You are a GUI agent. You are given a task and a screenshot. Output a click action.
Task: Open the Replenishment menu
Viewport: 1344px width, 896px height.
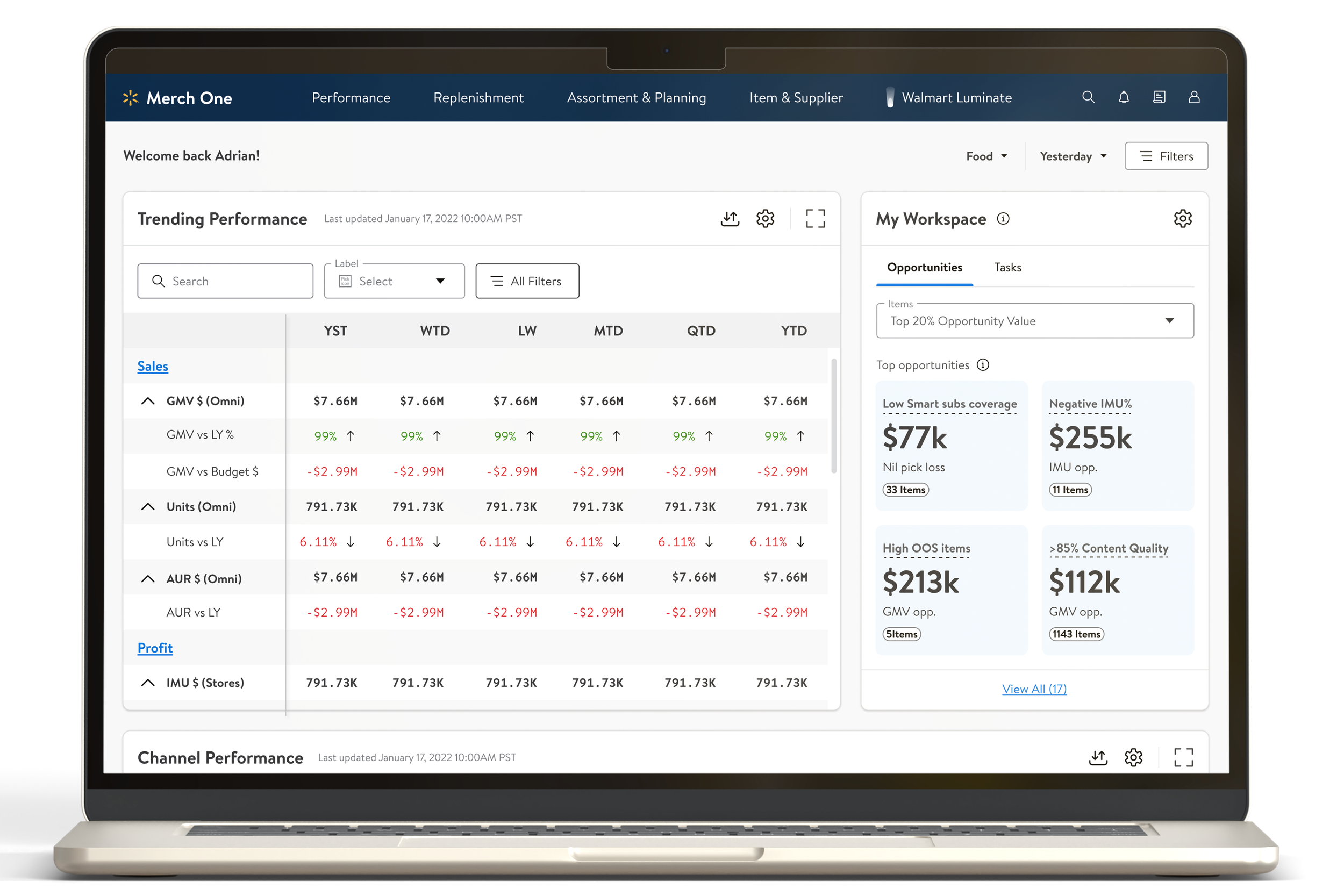click(x=478, y=98)
